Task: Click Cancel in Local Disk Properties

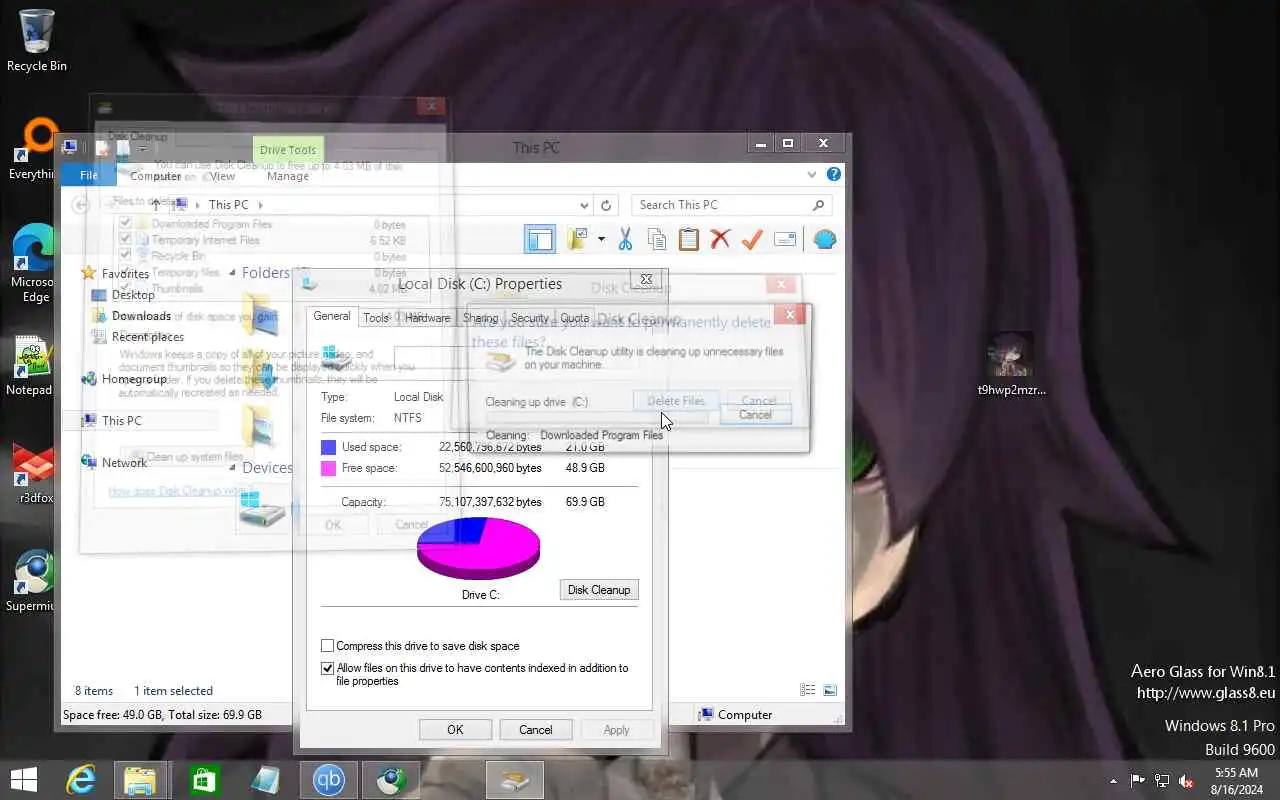Action: [535, 730]
